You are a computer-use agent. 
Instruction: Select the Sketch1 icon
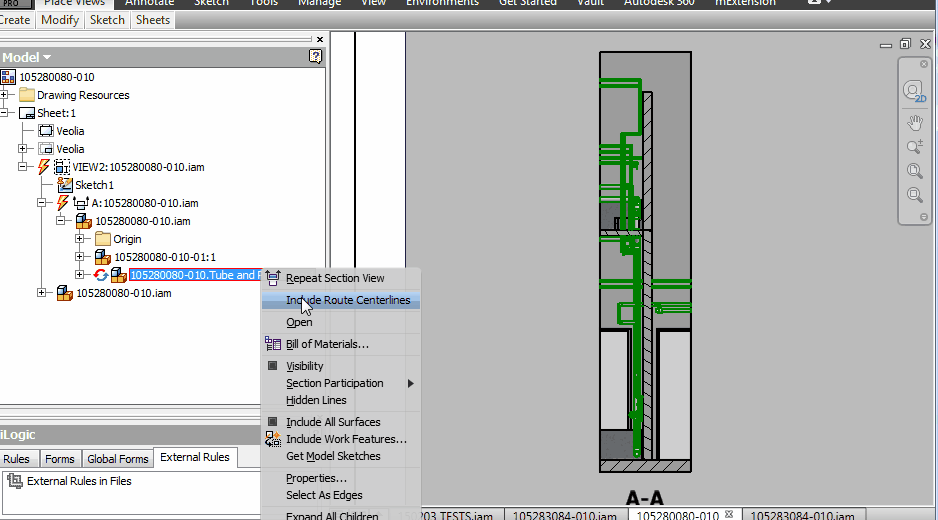[x=65, y=185]
